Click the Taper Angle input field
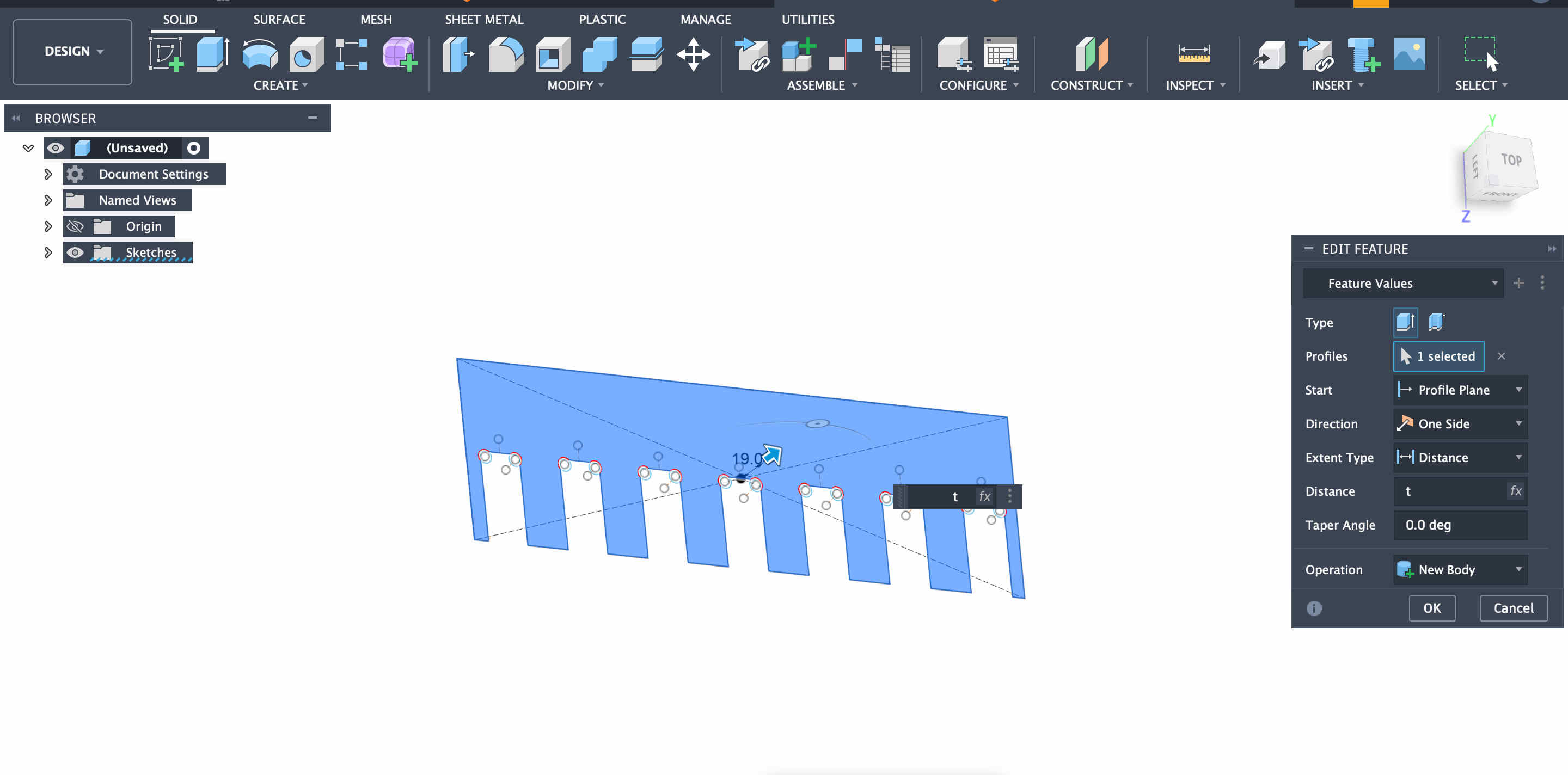The width and height of the screenshot is (1568, 775). click(1460, 525)
